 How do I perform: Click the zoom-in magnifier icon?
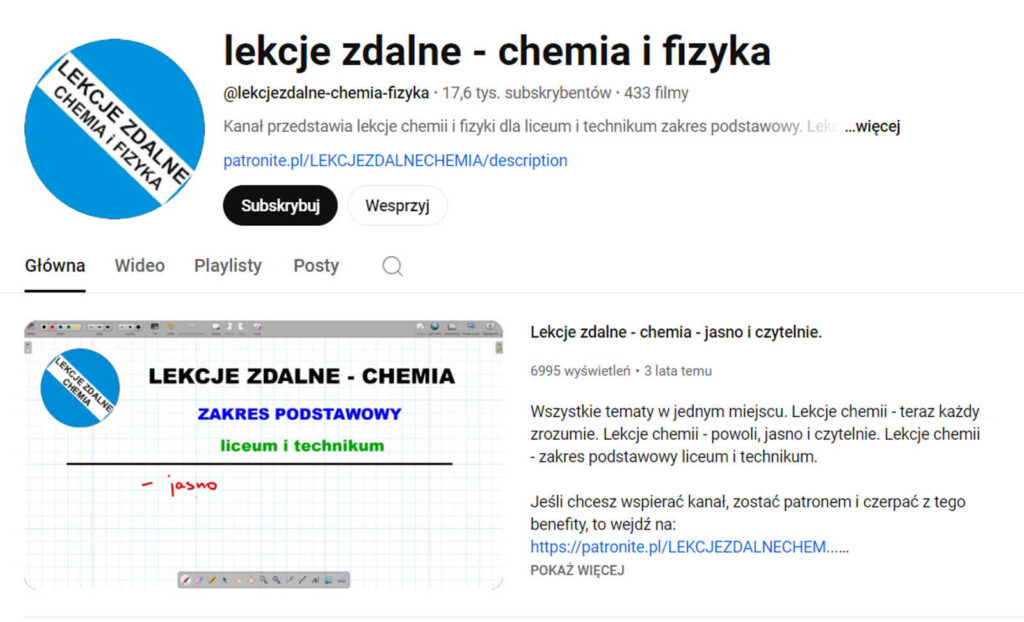(263, 580)
